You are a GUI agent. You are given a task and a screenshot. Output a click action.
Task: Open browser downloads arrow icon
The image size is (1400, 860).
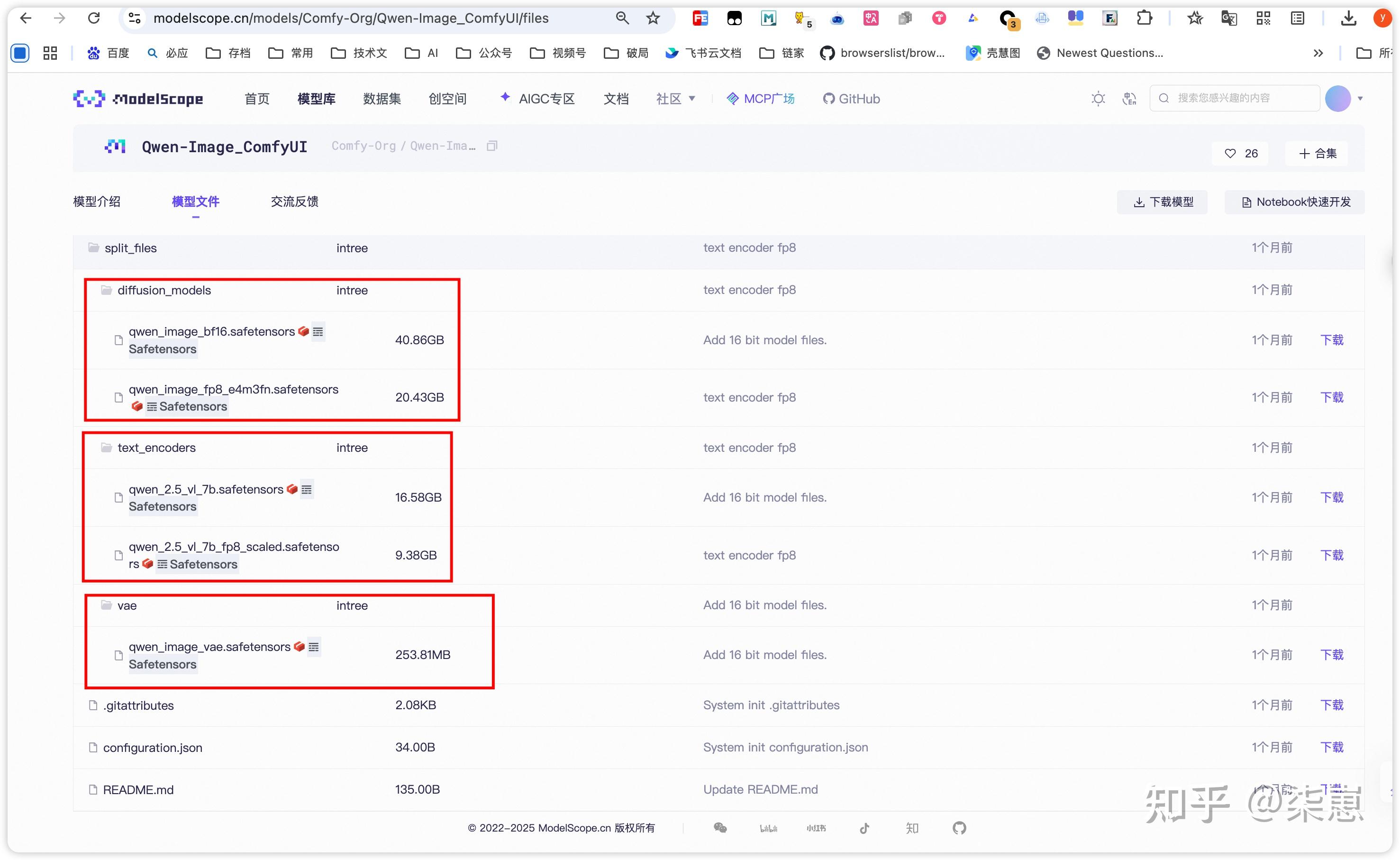[x=1348, y=18]
